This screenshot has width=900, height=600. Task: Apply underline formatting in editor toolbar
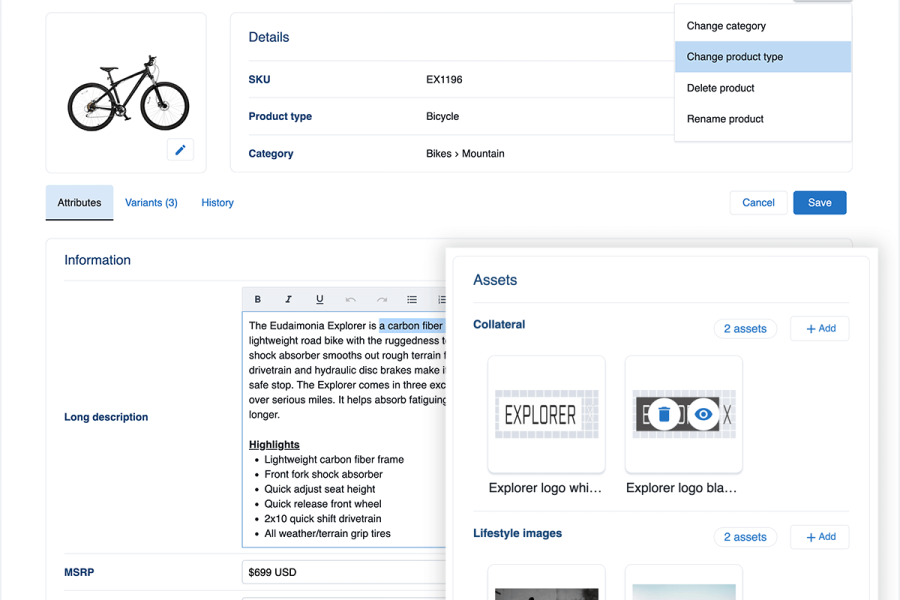coord(319,299)
